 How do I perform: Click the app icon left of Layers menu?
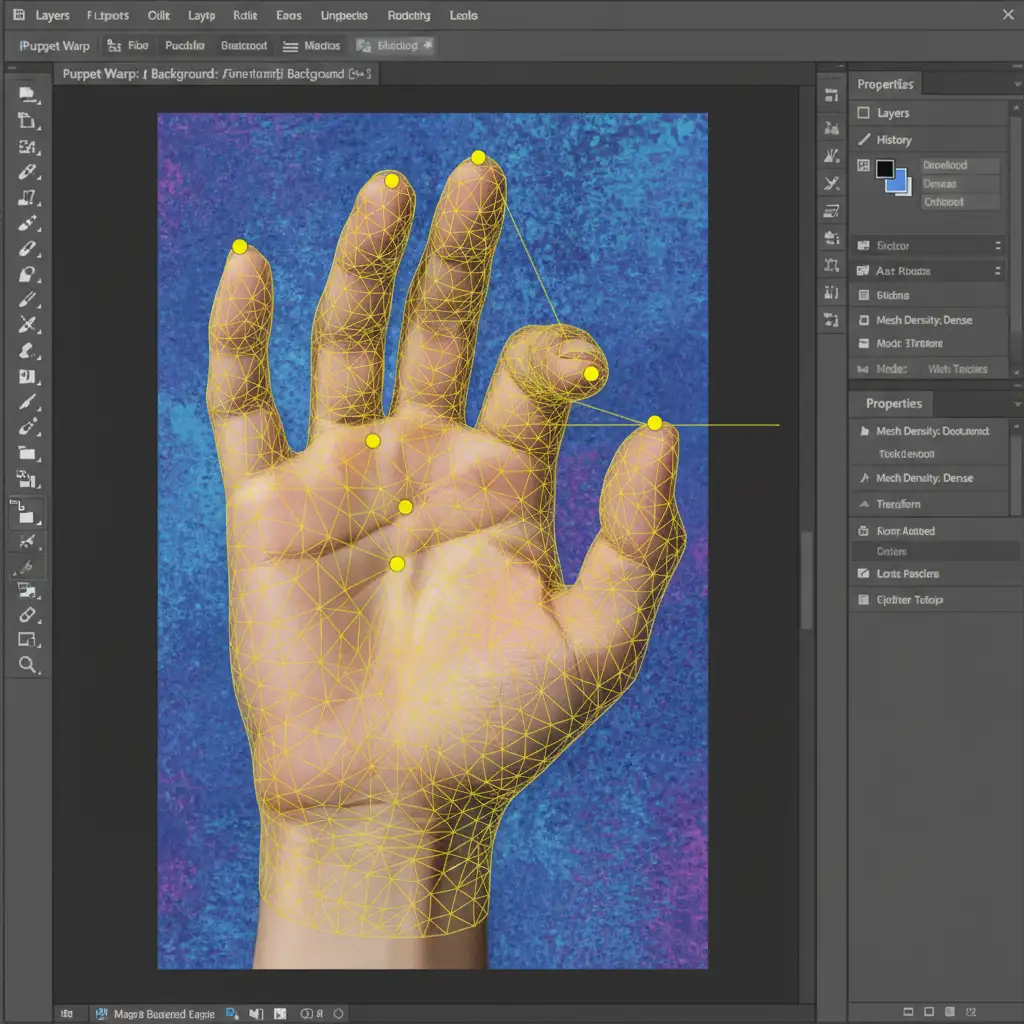coord(19,16)
